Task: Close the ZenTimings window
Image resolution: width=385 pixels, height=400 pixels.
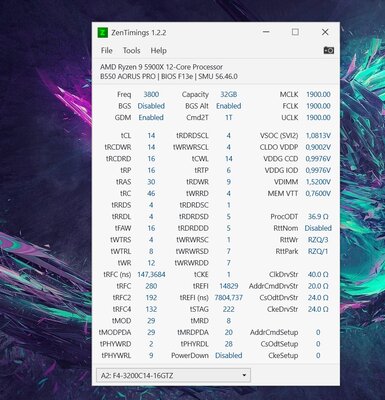Action: coord(325,32)
